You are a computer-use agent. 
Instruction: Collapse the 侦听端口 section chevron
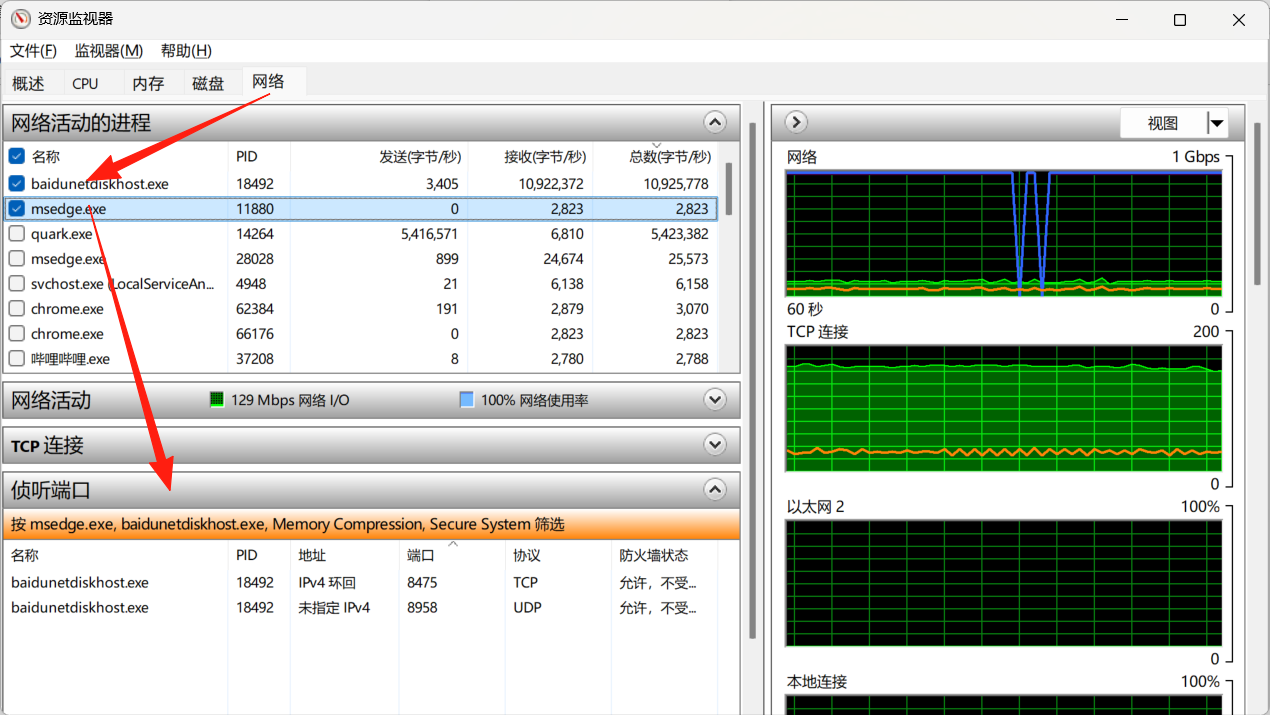(715, 490)
